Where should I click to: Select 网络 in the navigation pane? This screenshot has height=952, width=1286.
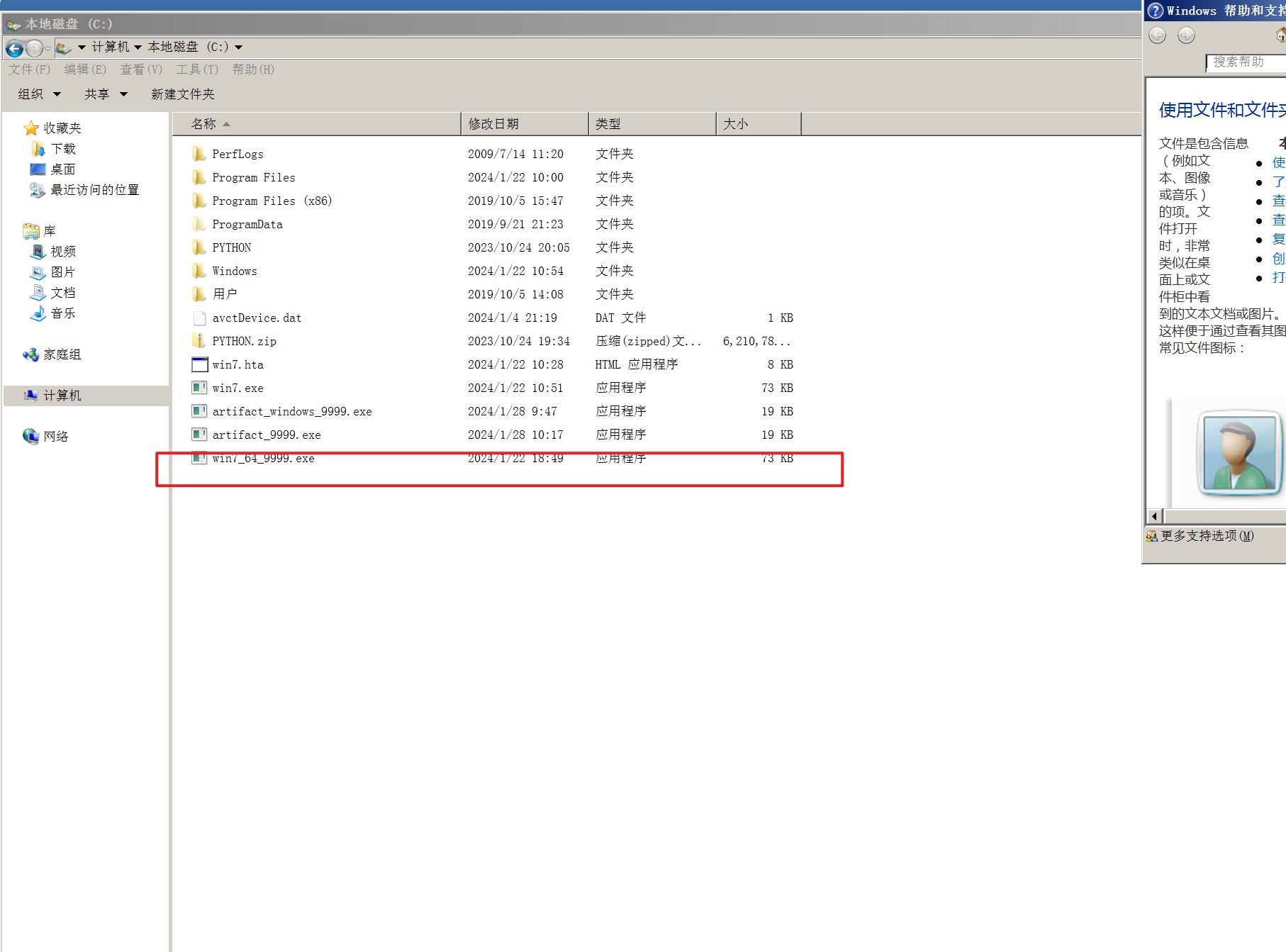(x=56, y=437)
